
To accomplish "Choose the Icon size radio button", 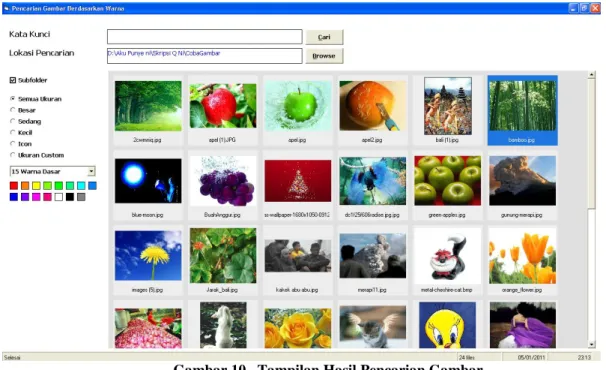I will pos(13,144).
